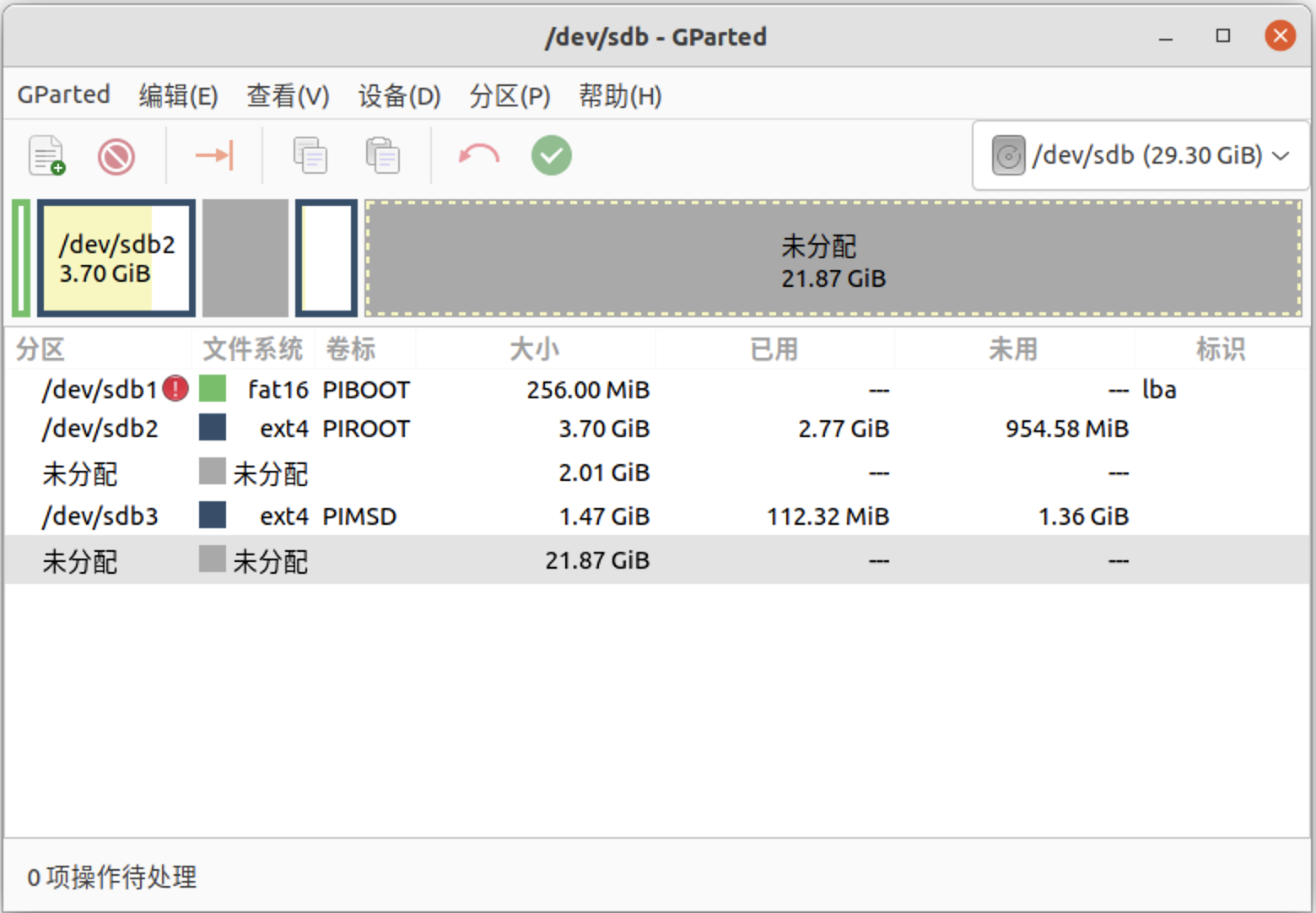Click the red warning icon beside /dev/sdb1
The width and height of the screenshot is (1316, 913).
(x=175, y=389)
